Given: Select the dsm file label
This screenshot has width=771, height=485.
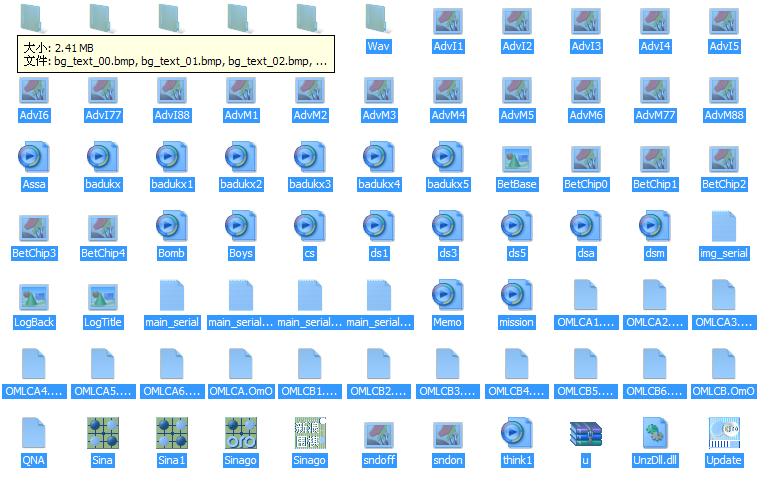Looking at the screenshot, I should (x=654, y=253).
